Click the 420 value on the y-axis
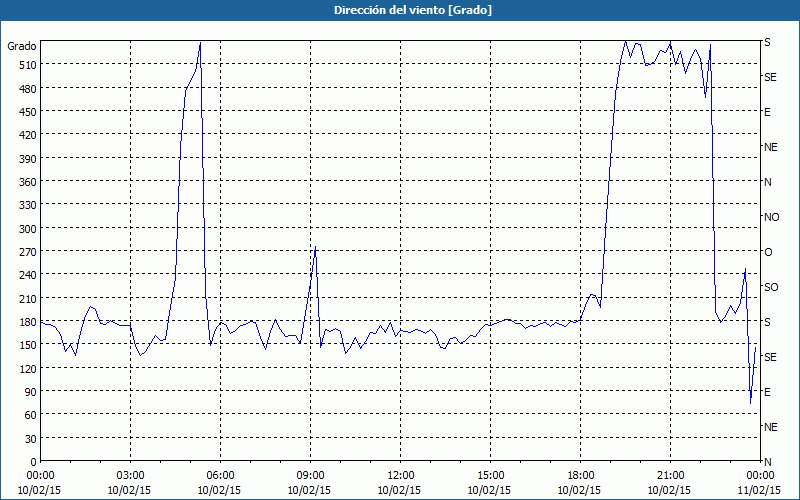Screen dimensions: 800x500 click(x=28, y=135)
